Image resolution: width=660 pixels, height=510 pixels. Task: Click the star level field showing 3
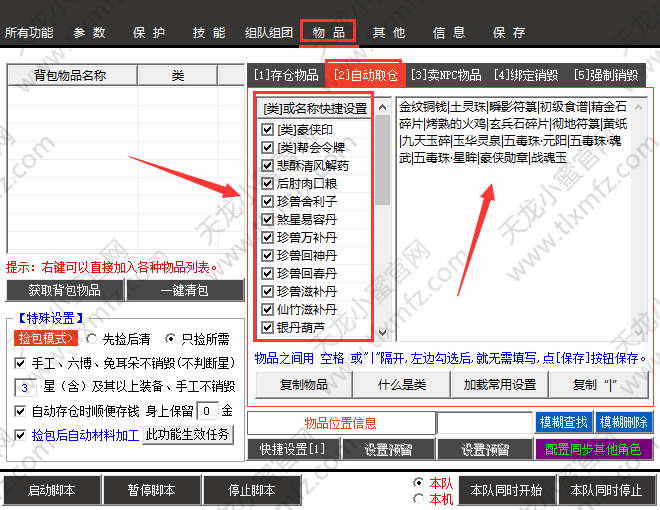click(25, 387)
